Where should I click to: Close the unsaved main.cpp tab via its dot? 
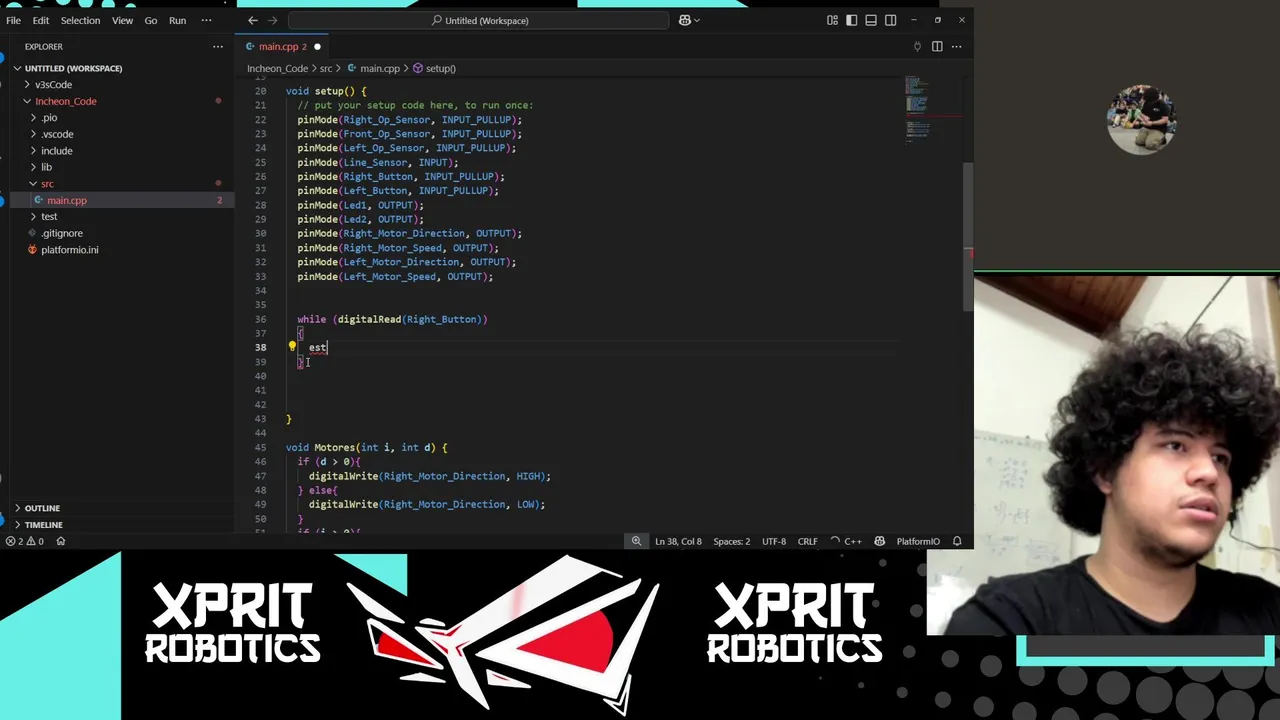pos(317,46)
